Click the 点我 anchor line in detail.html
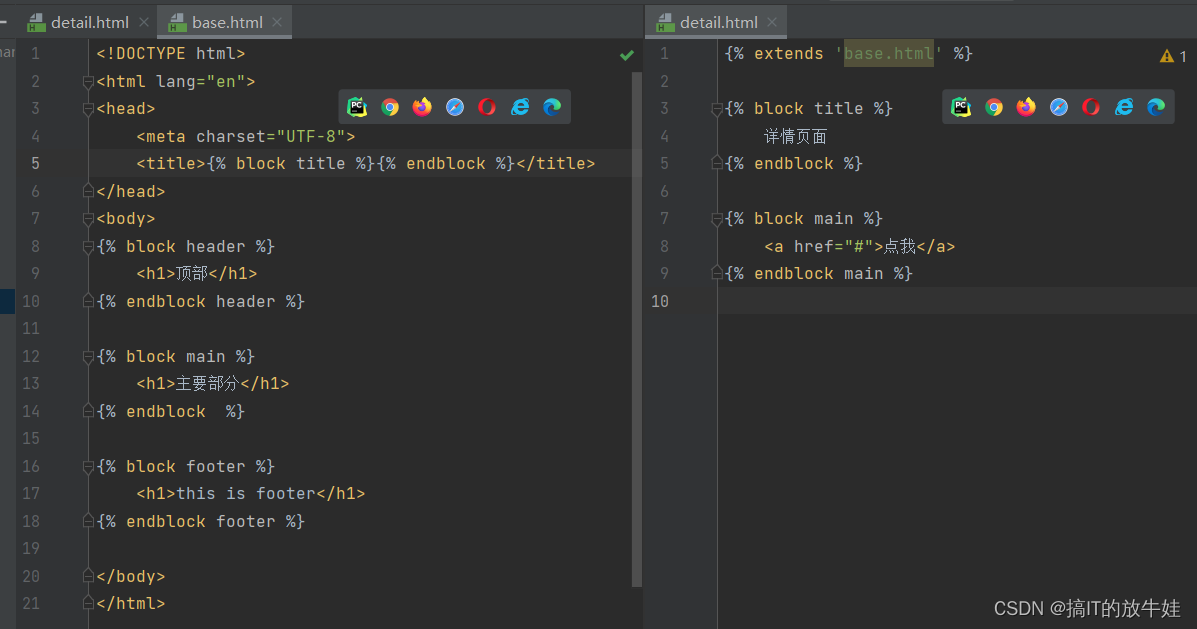Image resolution: width=1197 pixels, height=629 pixels. click(x=860, y=246)
